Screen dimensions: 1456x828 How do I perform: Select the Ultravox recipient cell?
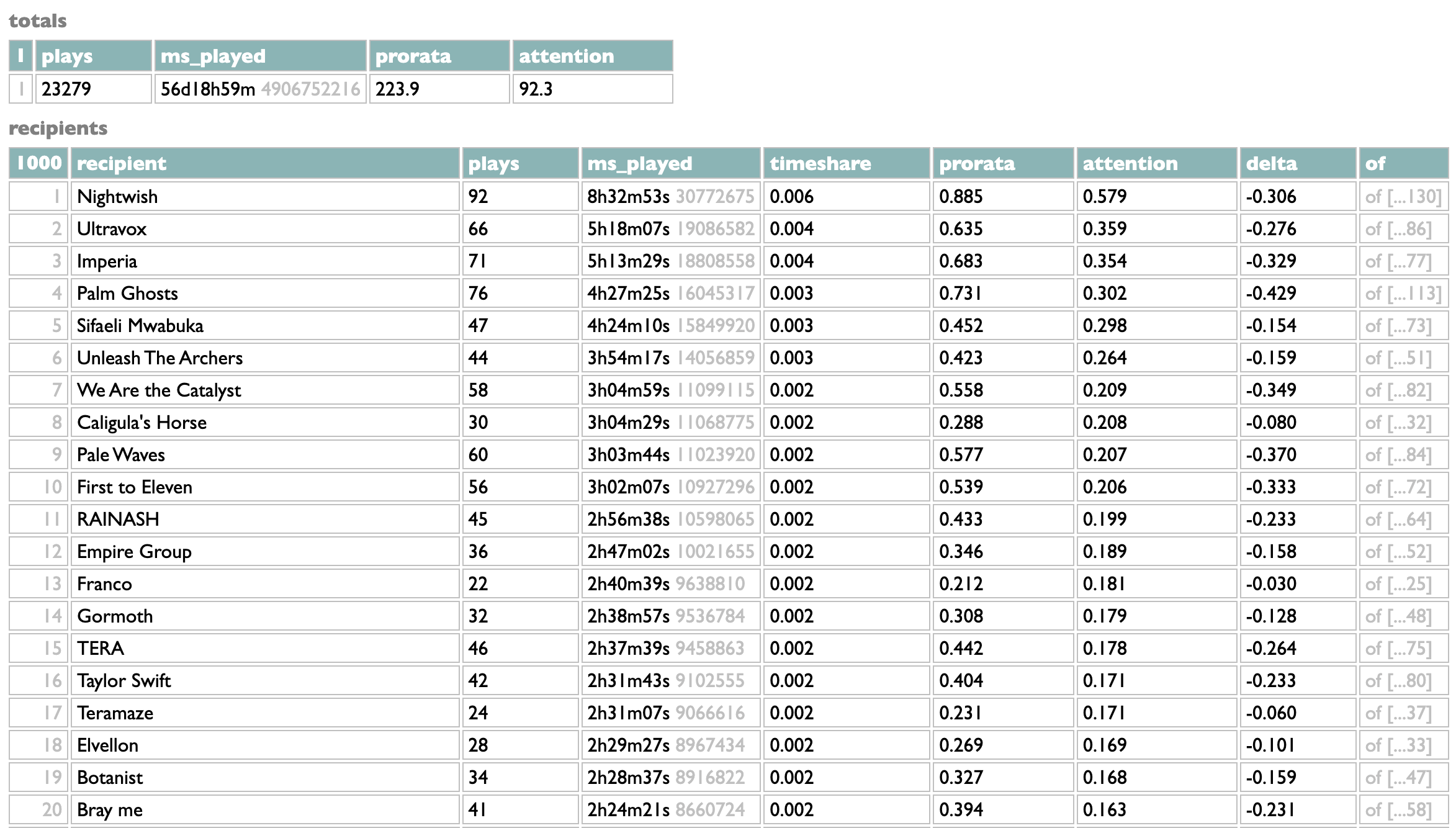point(265,229)
